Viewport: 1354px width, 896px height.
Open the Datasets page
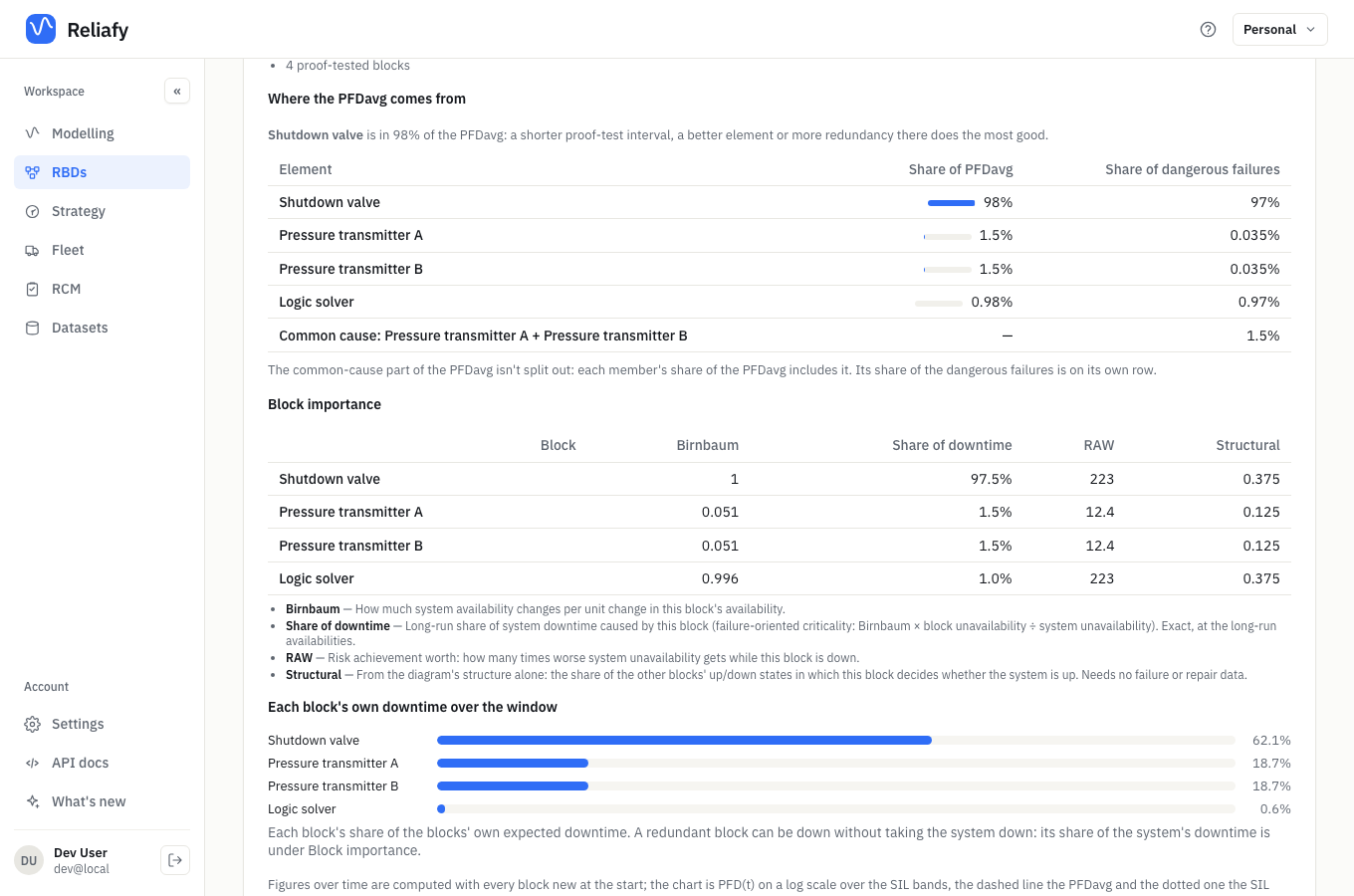coord(102,328)
